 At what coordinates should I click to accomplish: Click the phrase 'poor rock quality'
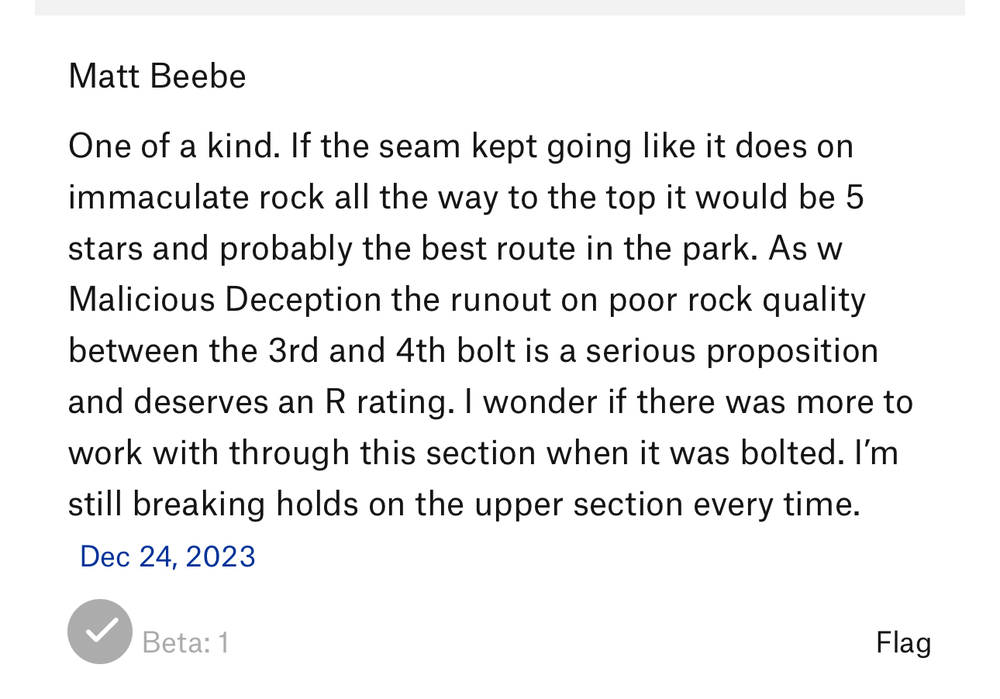pyautogui.click(x=737, y=300)
